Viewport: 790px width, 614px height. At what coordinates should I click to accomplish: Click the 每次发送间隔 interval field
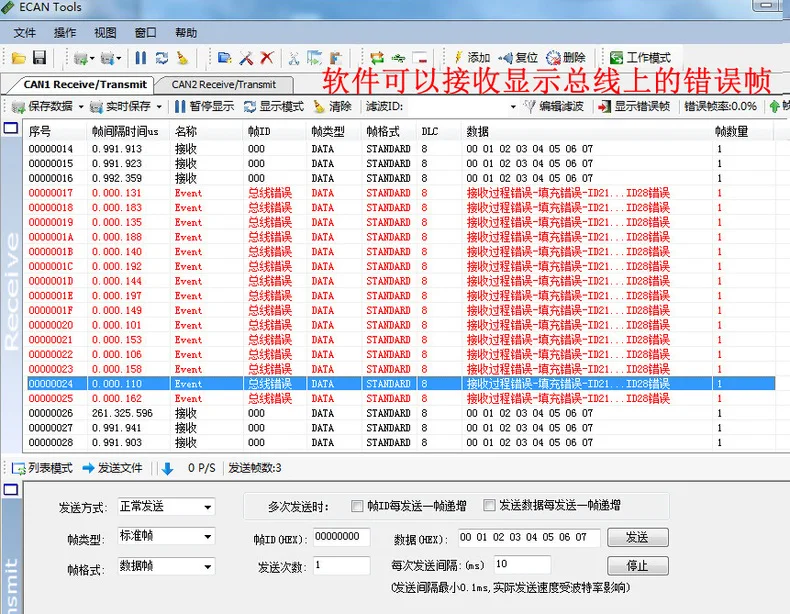522,564
